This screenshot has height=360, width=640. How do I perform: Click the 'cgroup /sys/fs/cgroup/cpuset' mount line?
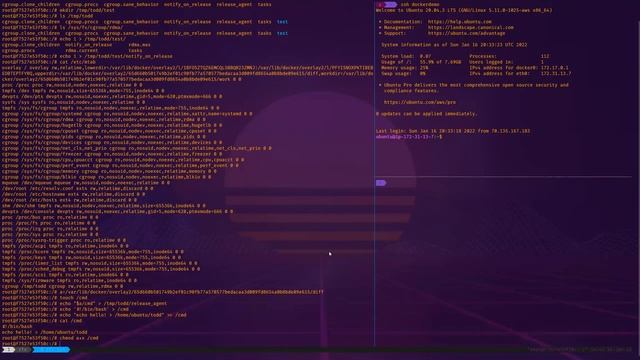click(x=109, y=131)
